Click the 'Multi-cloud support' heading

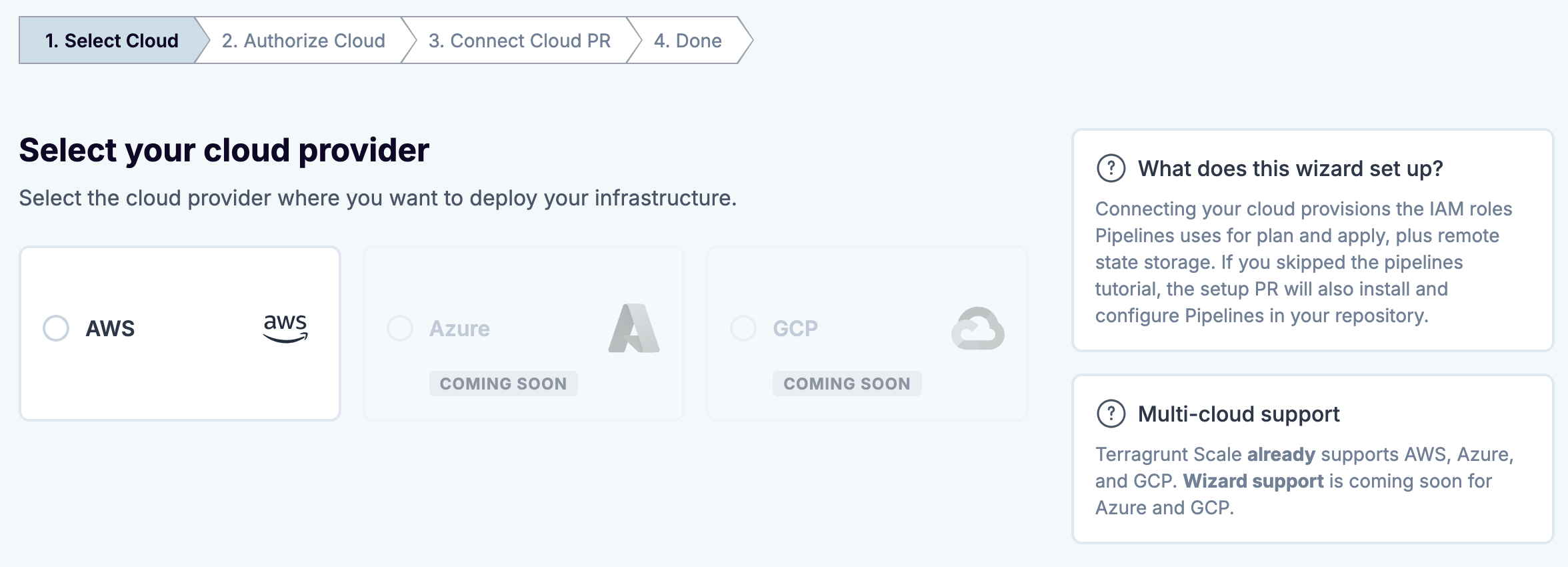click(x=1239, y=414)
